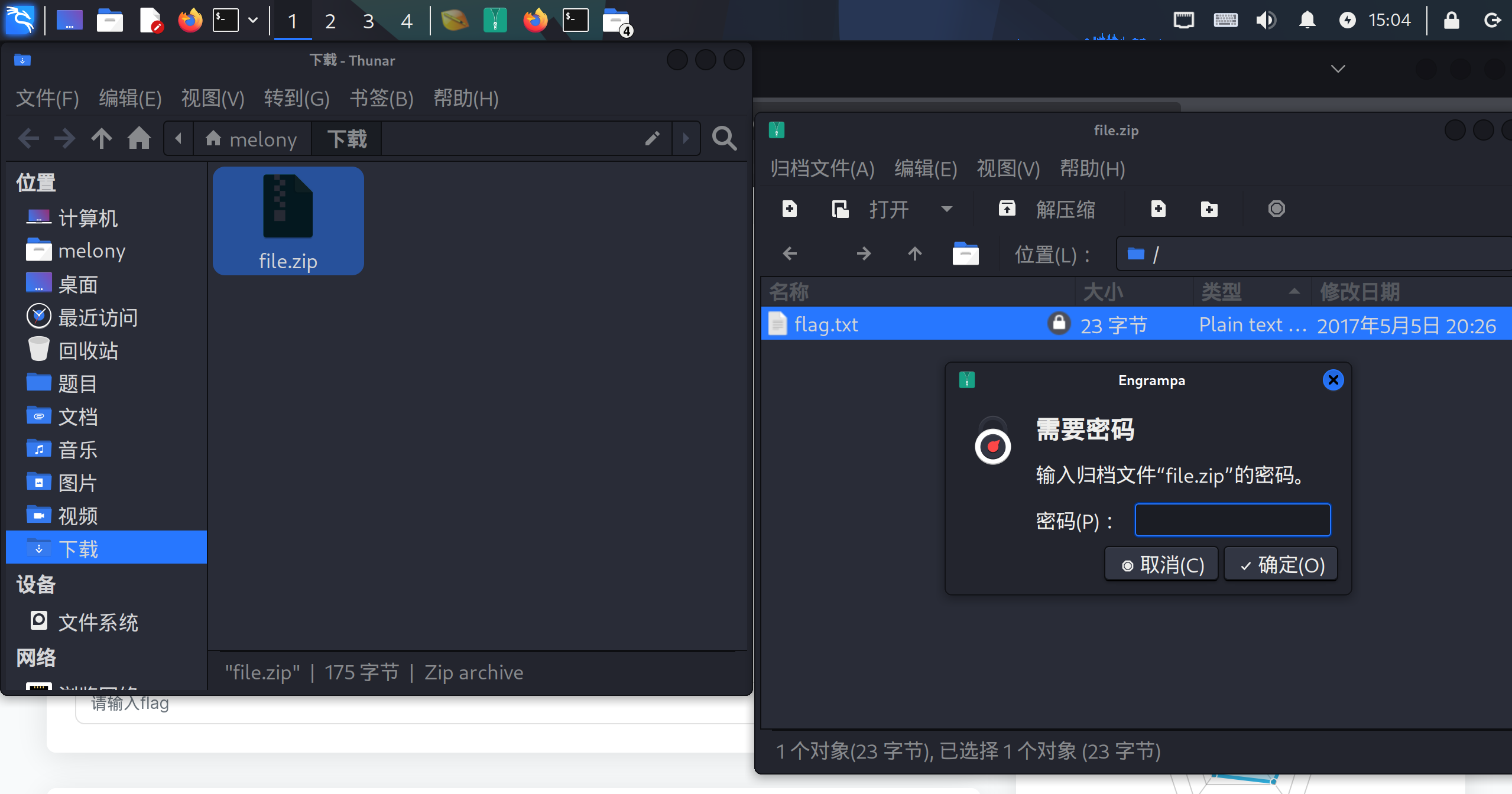Open the 书签(B) menu in Thunar
The image size is (1512, 794).
coord(381,99)
